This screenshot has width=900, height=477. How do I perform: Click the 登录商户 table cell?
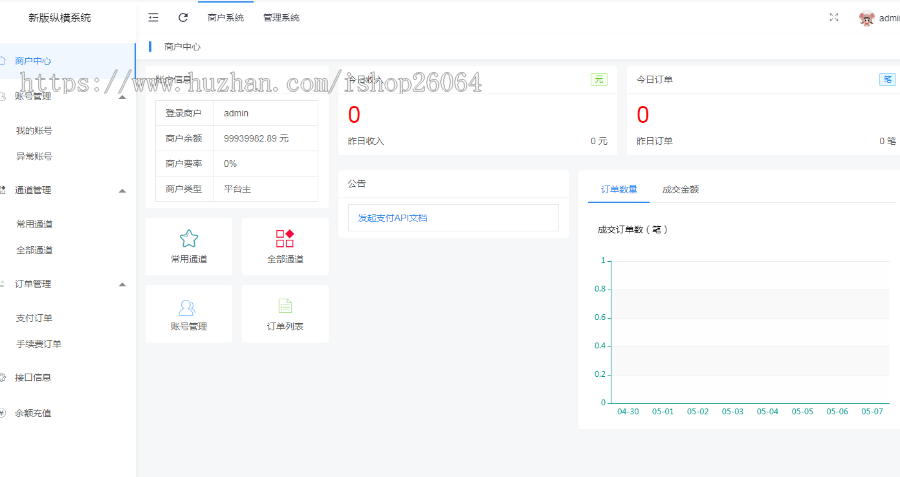point(184,113)
